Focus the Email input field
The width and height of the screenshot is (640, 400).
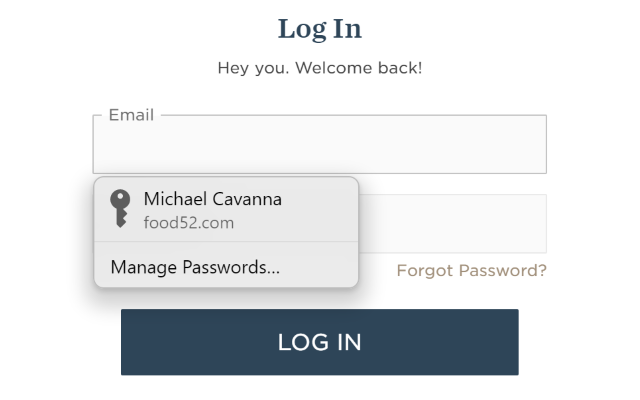pos(320,144)
